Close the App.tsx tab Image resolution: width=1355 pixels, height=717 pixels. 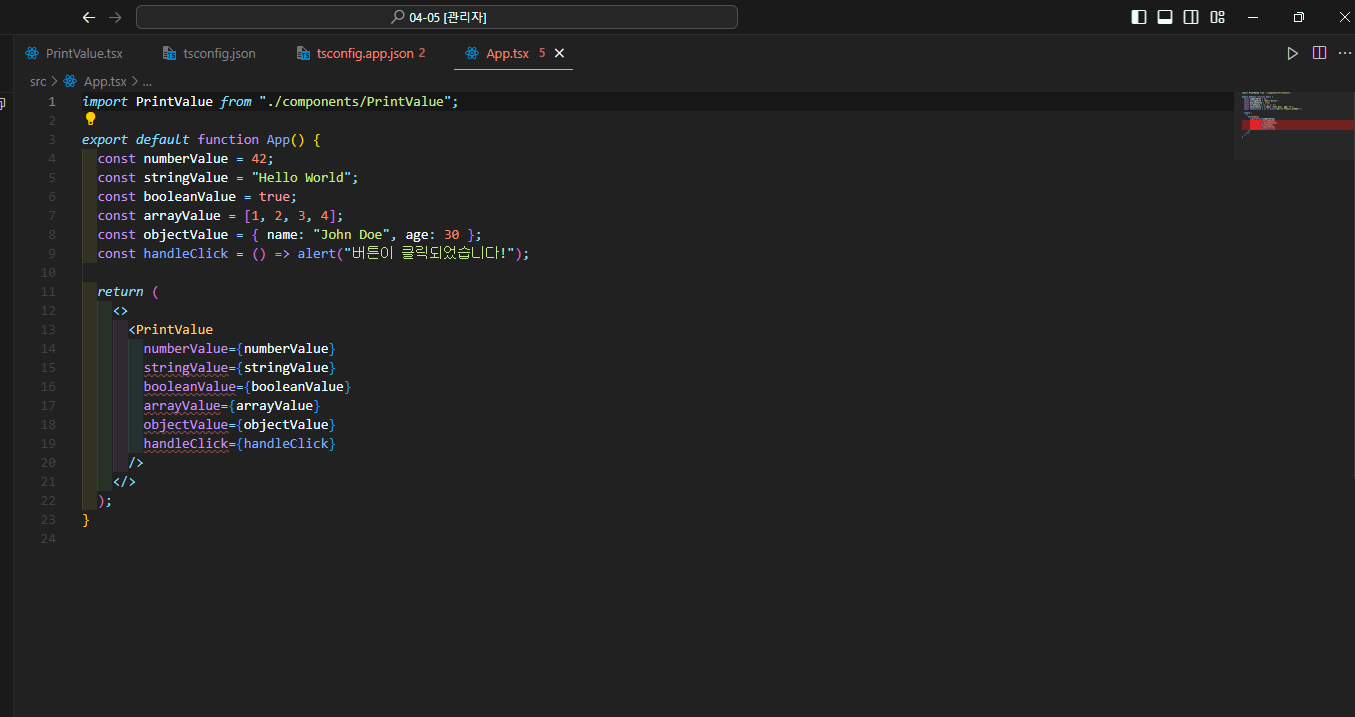pos(559,53)
